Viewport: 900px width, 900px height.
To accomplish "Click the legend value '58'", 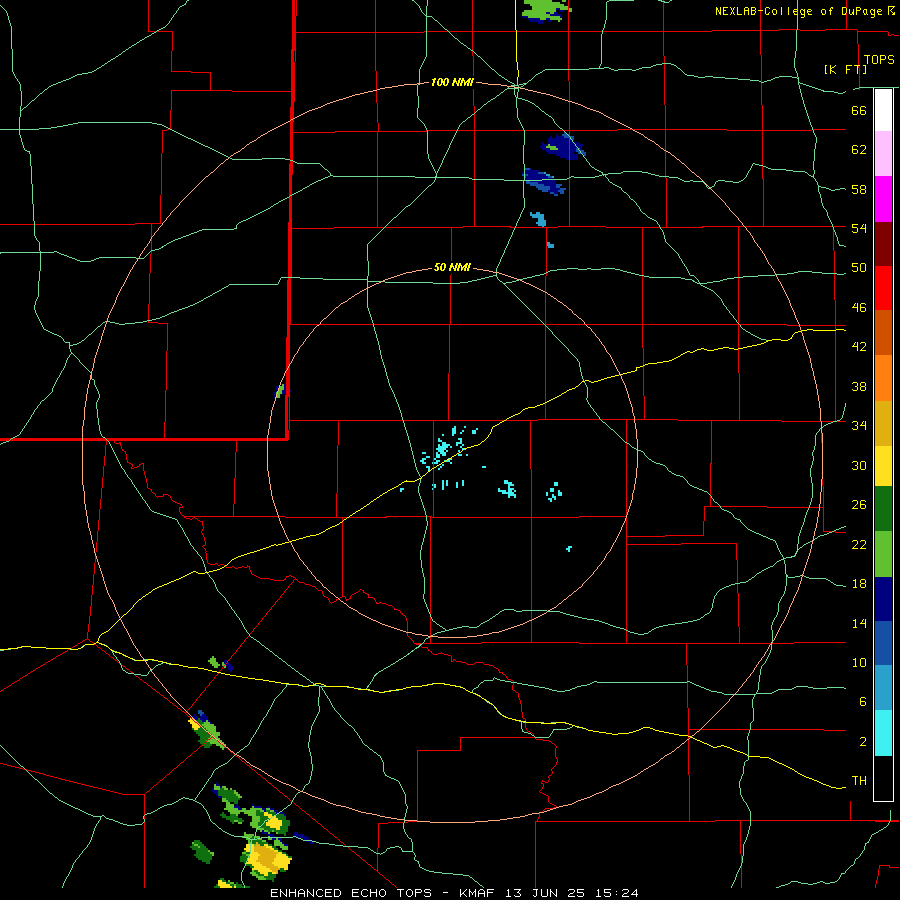I will (x=859, y=189).
